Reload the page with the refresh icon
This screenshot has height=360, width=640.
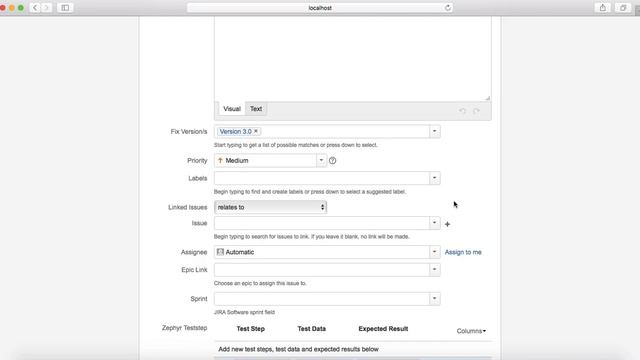point(448,8)
